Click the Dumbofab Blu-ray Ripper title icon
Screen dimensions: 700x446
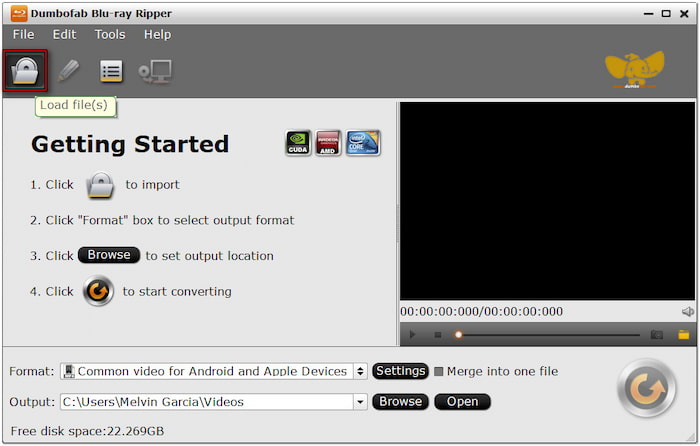coord(19,13)
